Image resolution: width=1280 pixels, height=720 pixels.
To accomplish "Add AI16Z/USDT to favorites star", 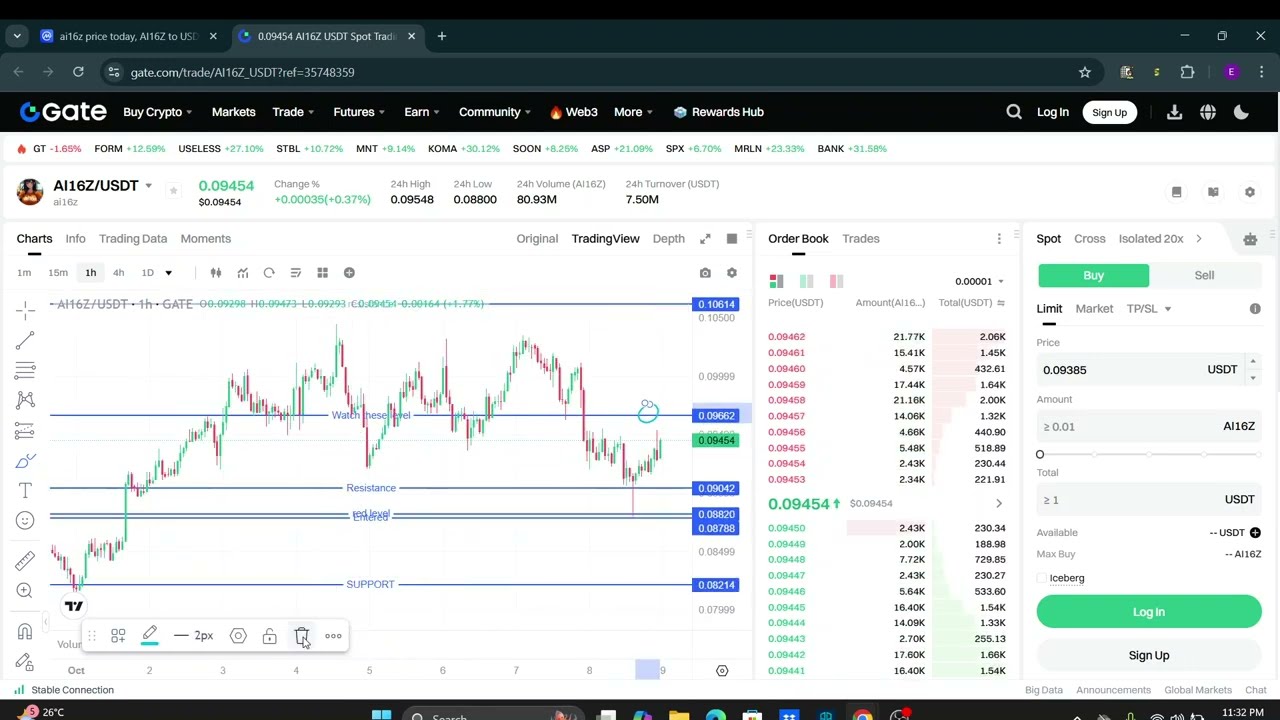I will [173, 190].
